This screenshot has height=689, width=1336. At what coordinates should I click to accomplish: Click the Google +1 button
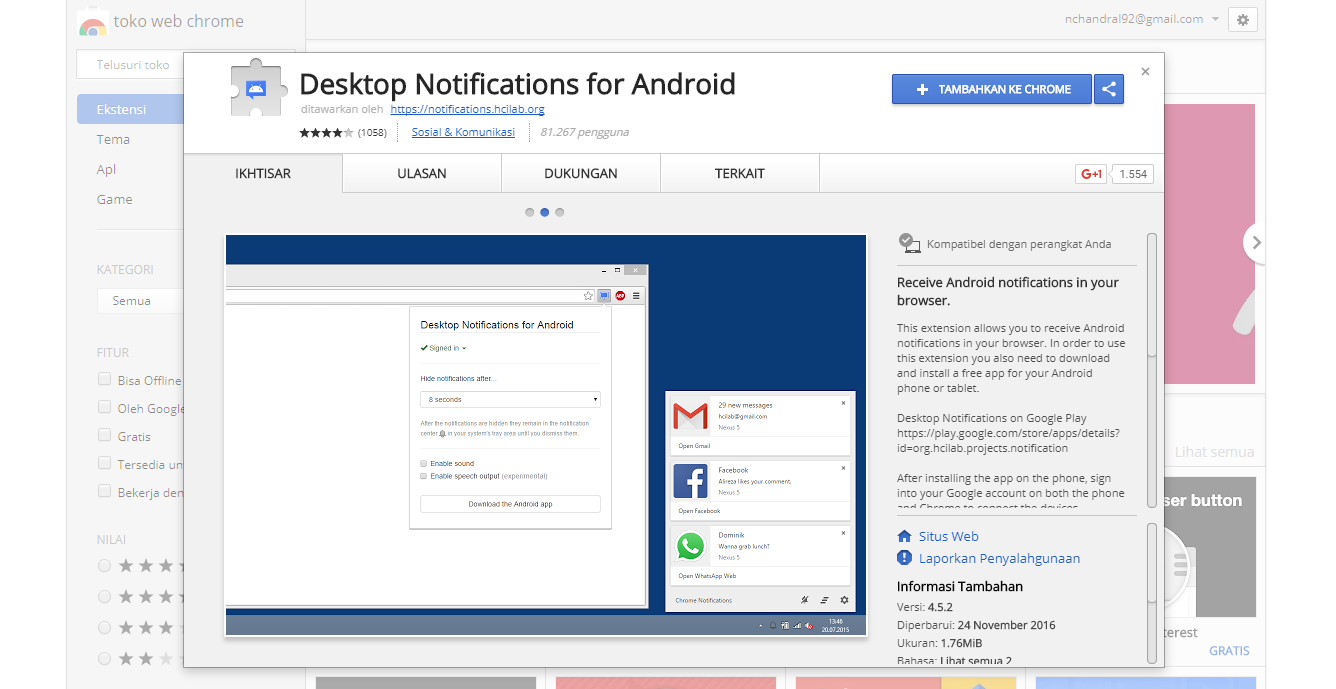[1090, 174]
